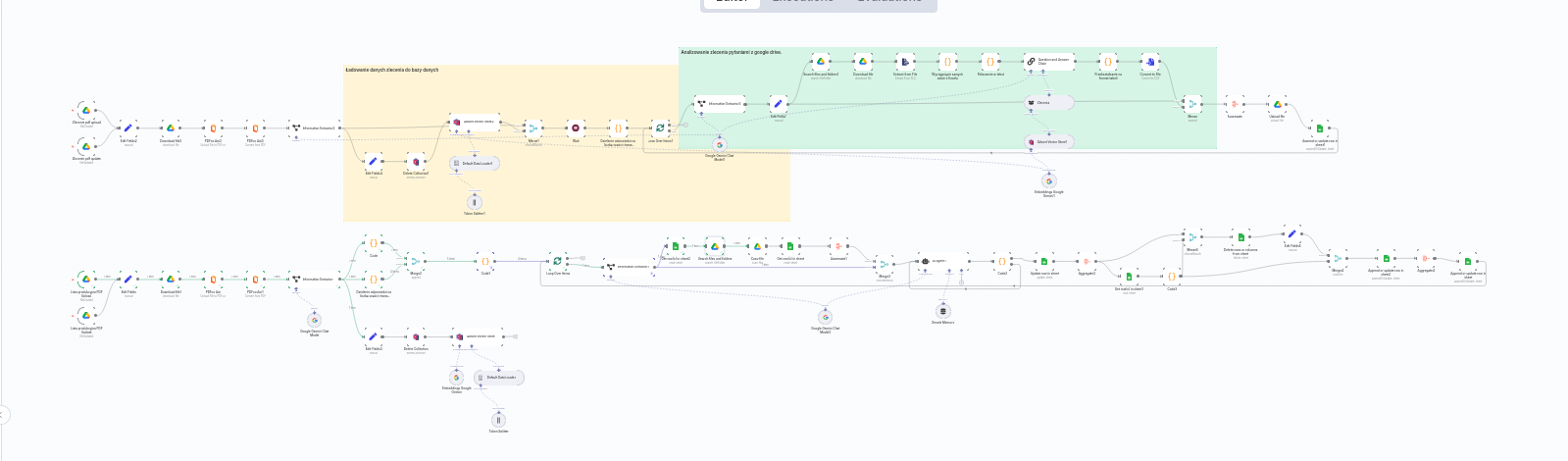Open the Default Data Loader1 sub-node
This screenshot has width=1568, height=461.
click(475, 164)
